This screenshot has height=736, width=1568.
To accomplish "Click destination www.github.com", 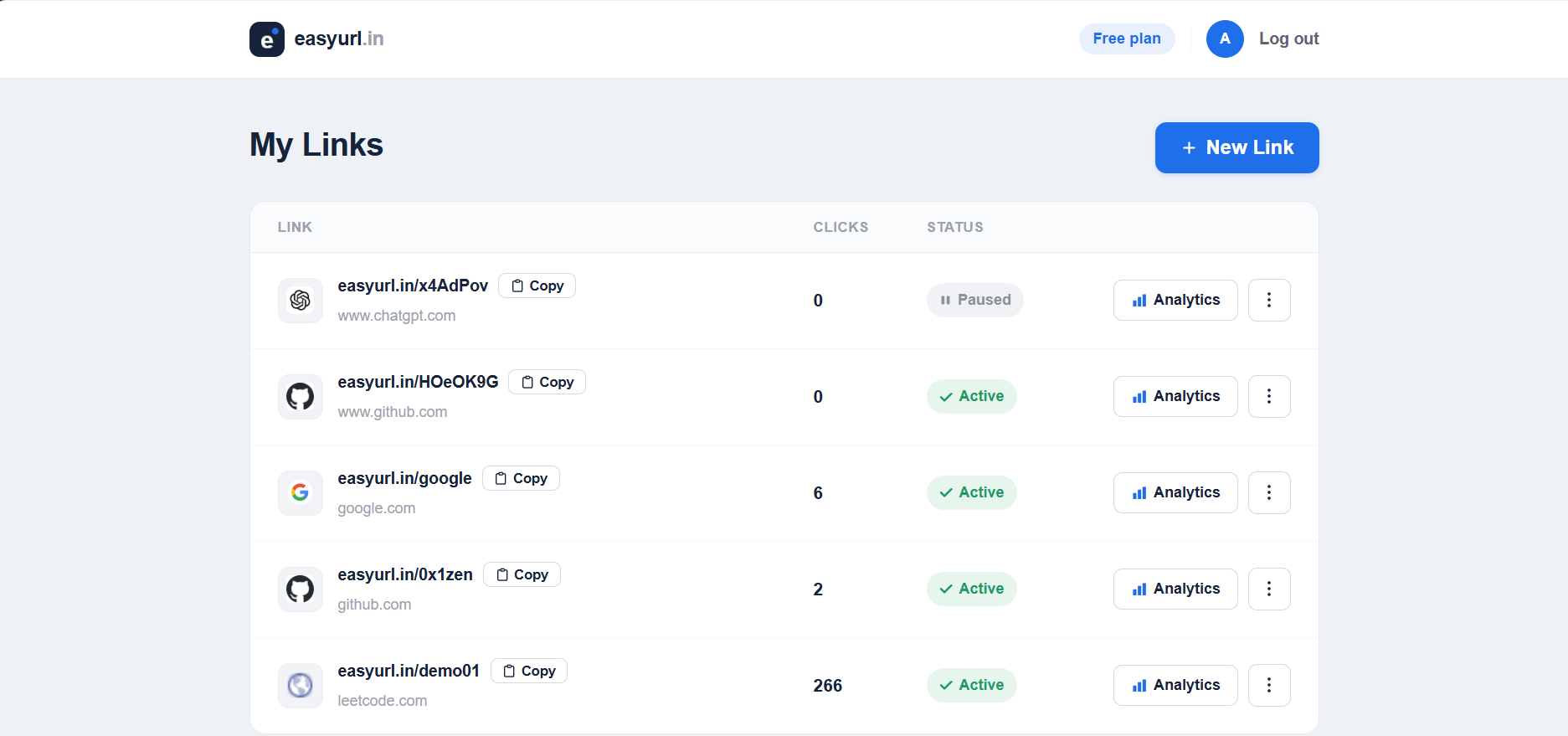I will click(393, 412).
